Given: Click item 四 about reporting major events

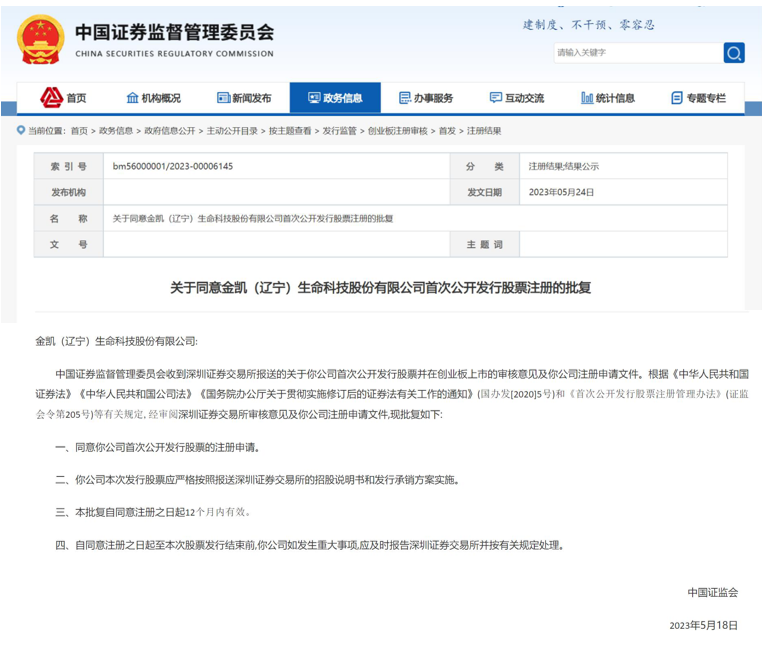Looking at the screenshot, I should pos(310,545).
